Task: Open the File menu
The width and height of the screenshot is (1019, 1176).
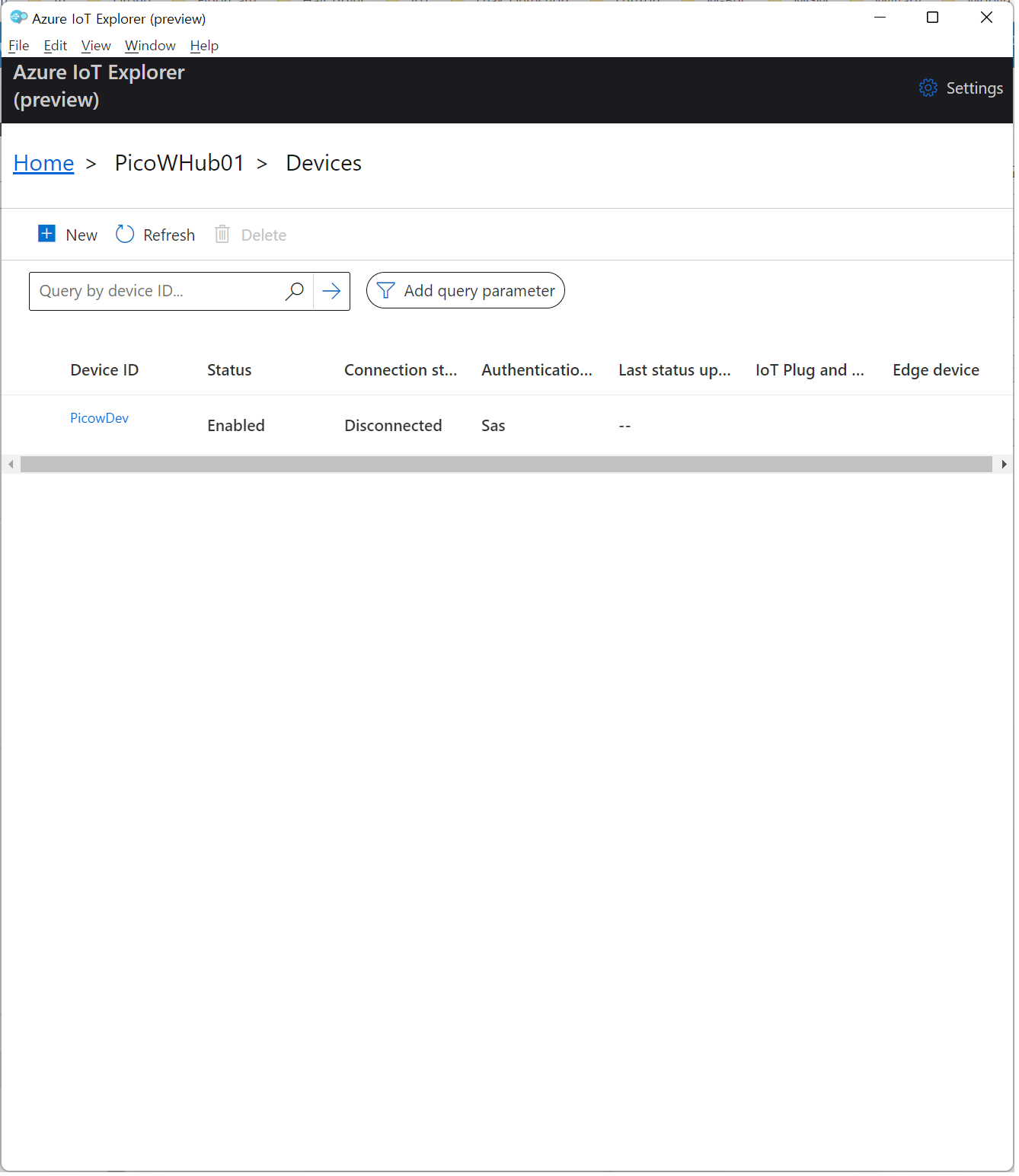Action: [18, 46]
